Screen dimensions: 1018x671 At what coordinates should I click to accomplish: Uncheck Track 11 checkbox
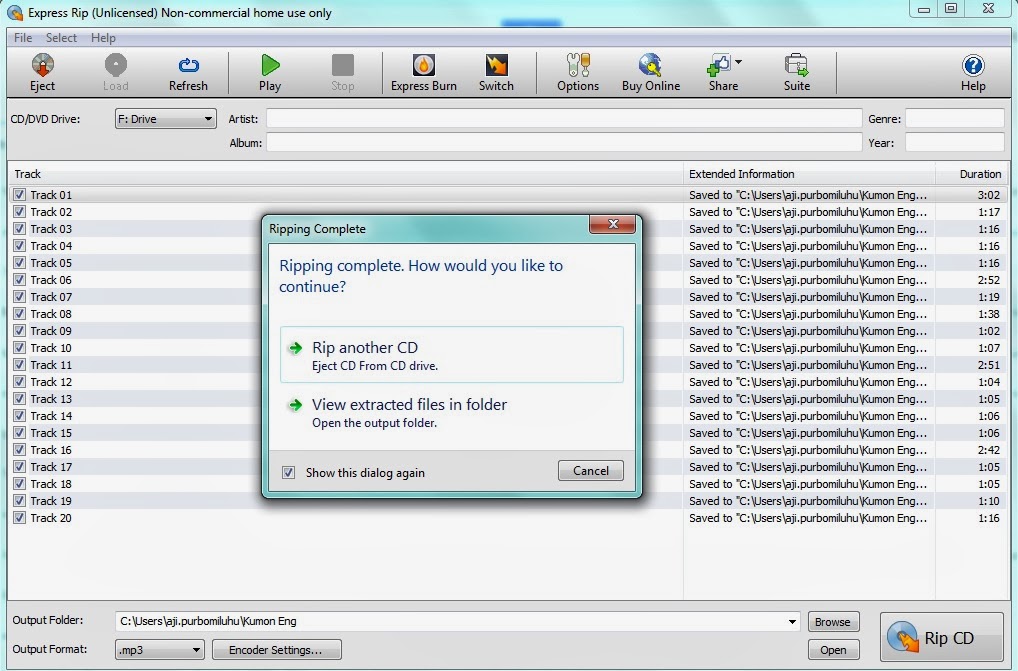tap(19, 365)
